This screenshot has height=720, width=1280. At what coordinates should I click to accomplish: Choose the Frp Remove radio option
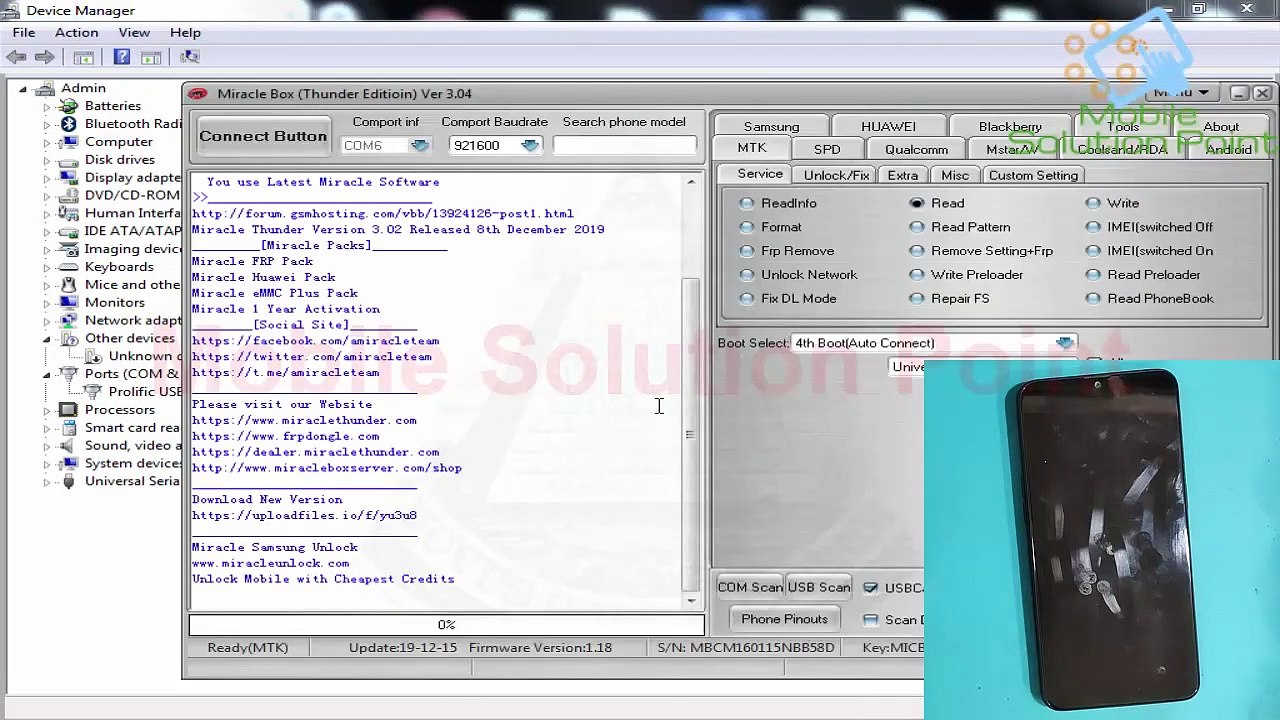pos(747,251)
